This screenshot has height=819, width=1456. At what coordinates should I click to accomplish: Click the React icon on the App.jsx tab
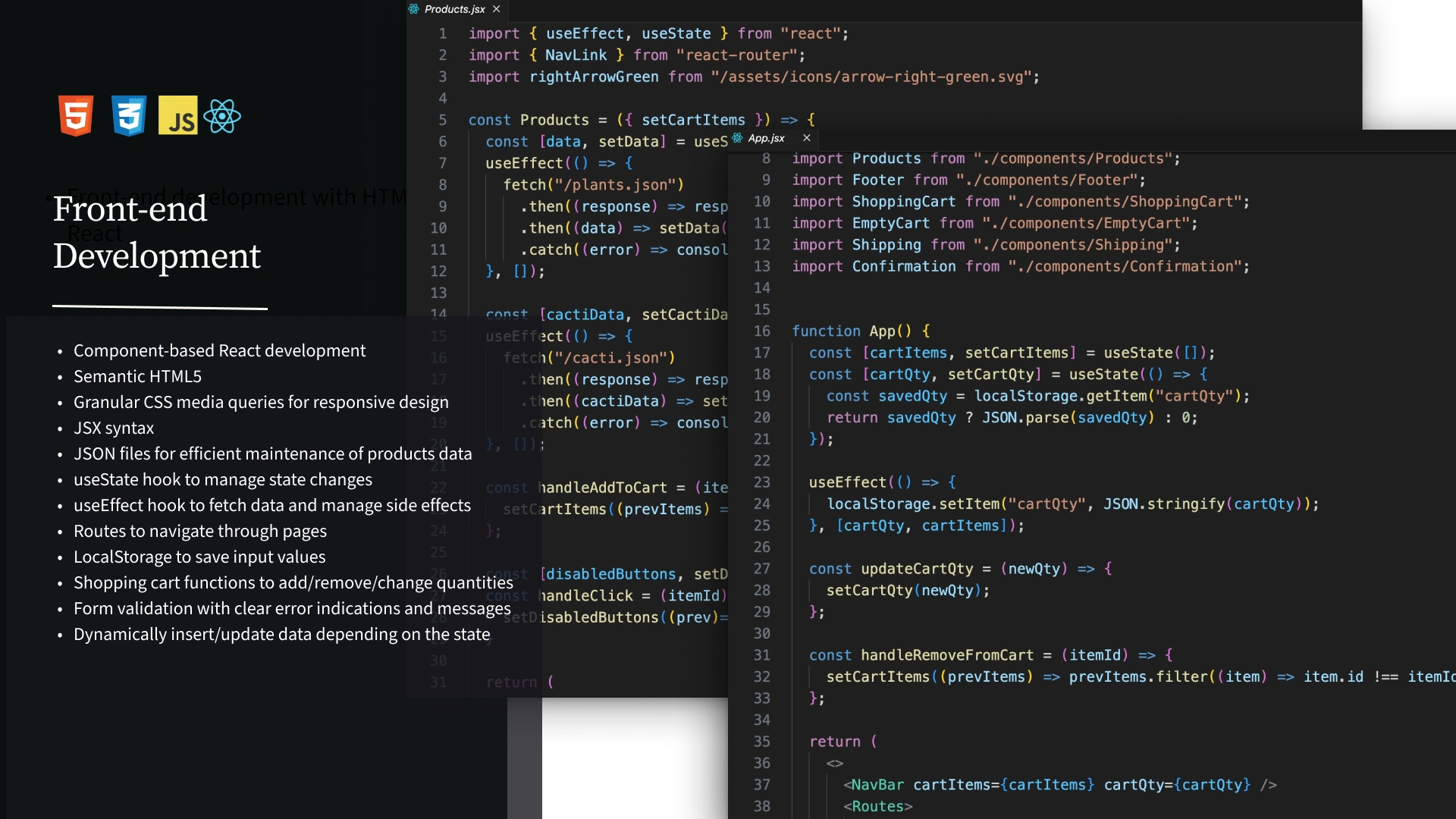tap(738, 138)
